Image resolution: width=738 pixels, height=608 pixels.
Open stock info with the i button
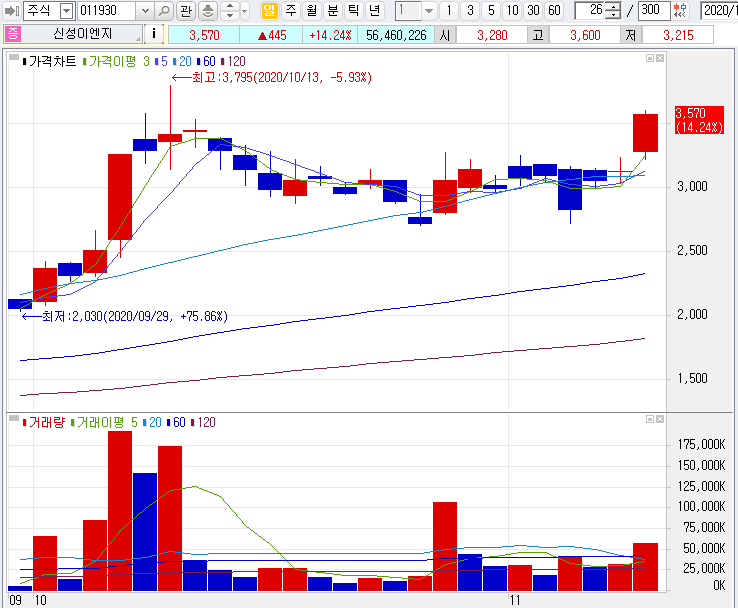coord(153,34)
